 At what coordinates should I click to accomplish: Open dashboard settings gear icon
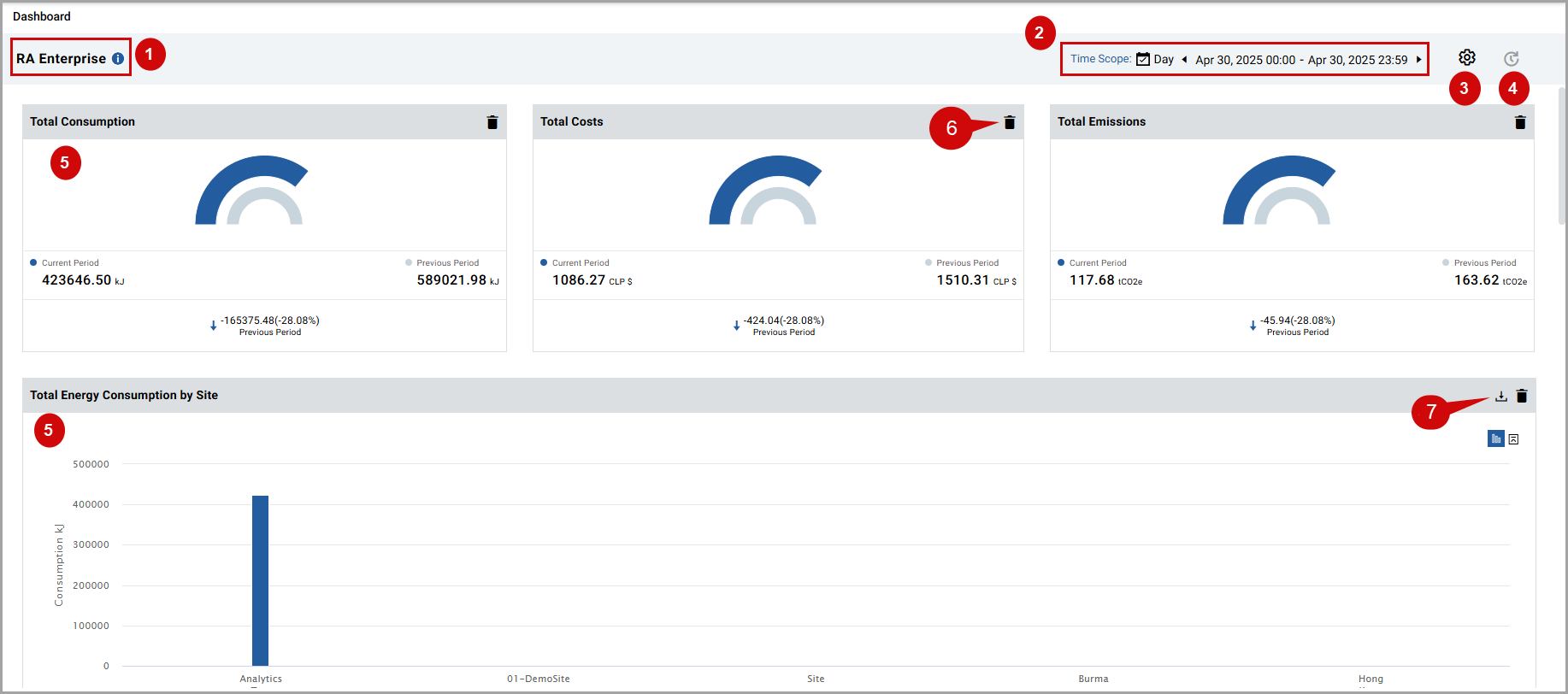[1467, 57]
